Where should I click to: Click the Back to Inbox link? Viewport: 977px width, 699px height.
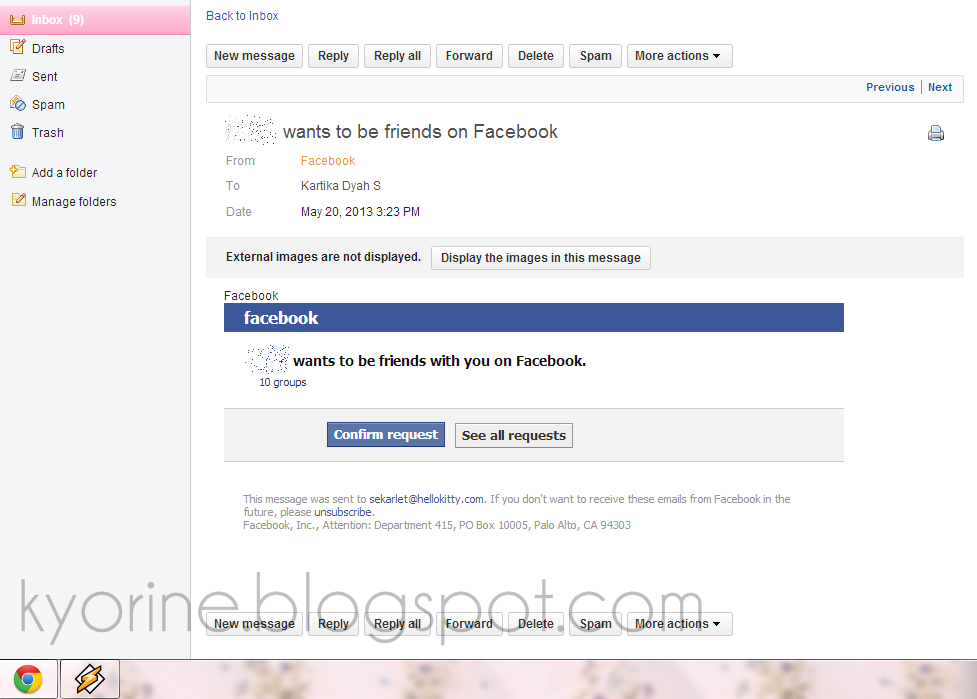[242, 16]
